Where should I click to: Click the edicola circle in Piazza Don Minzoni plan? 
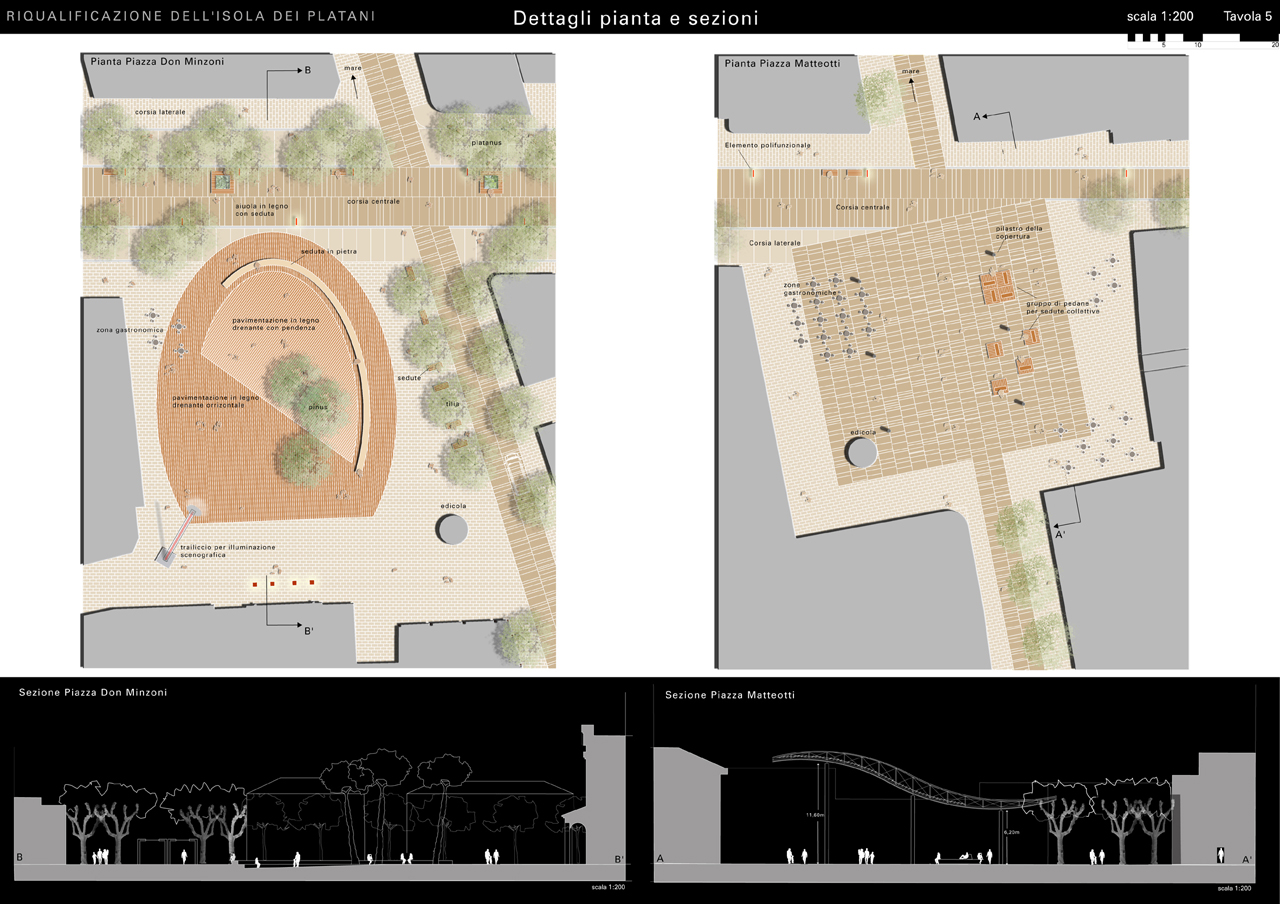[x=452, y=527]
